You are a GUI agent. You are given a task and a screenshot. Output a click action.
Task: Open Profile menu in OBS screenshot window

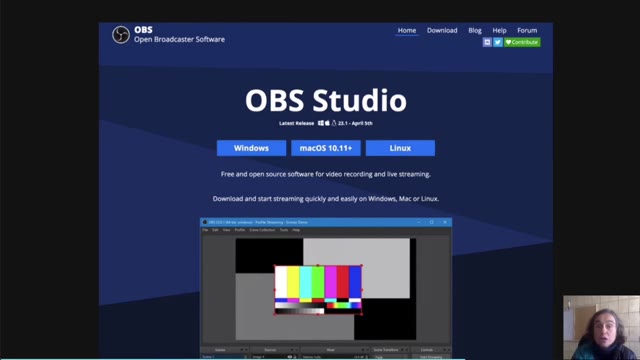pyautogui.click(x=240, y=230)
